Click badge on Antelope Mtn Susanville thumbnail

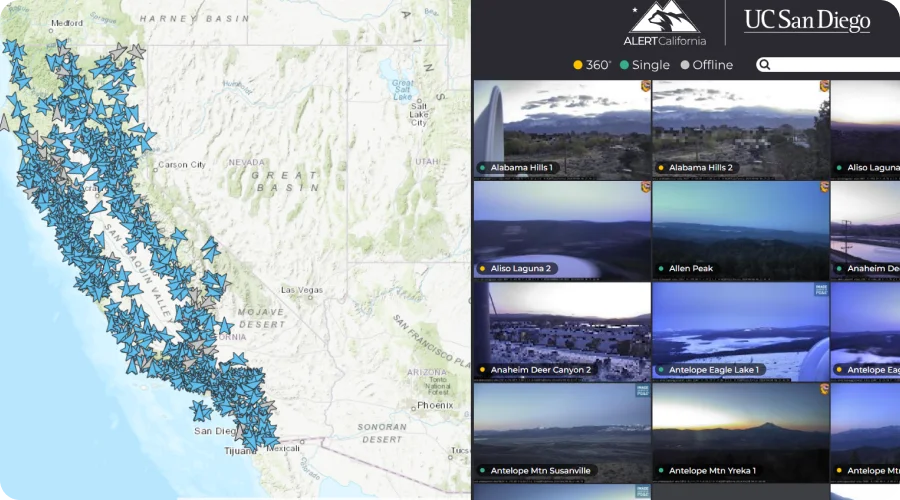[x=642, y=391]
